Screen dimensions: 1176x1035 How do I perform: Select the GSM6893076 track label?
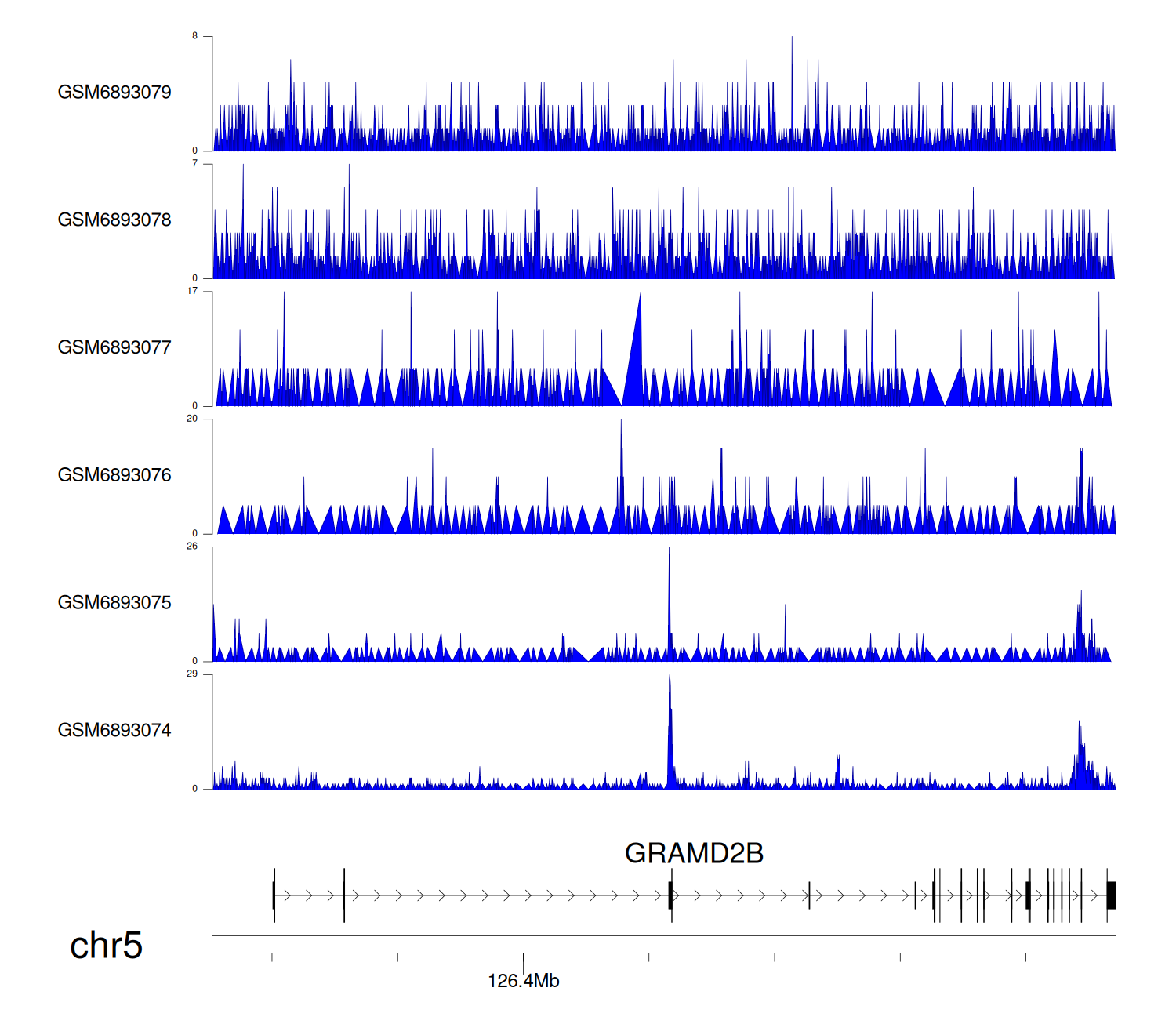point(114,475)
